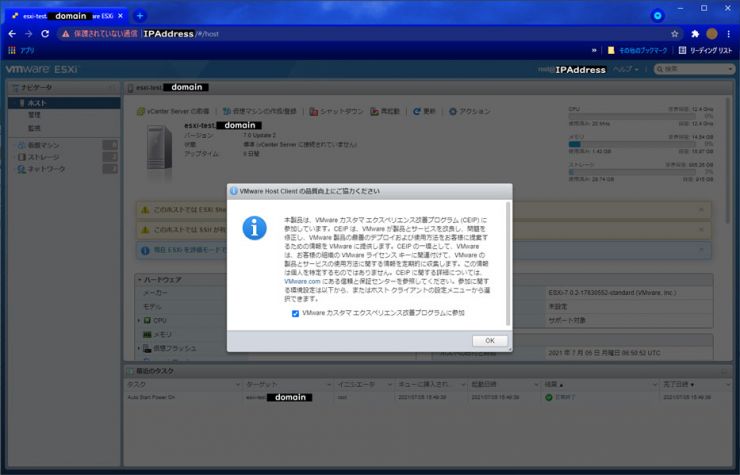Select ホスト in the navigator

pyautogui.click(x=64, y=103)
